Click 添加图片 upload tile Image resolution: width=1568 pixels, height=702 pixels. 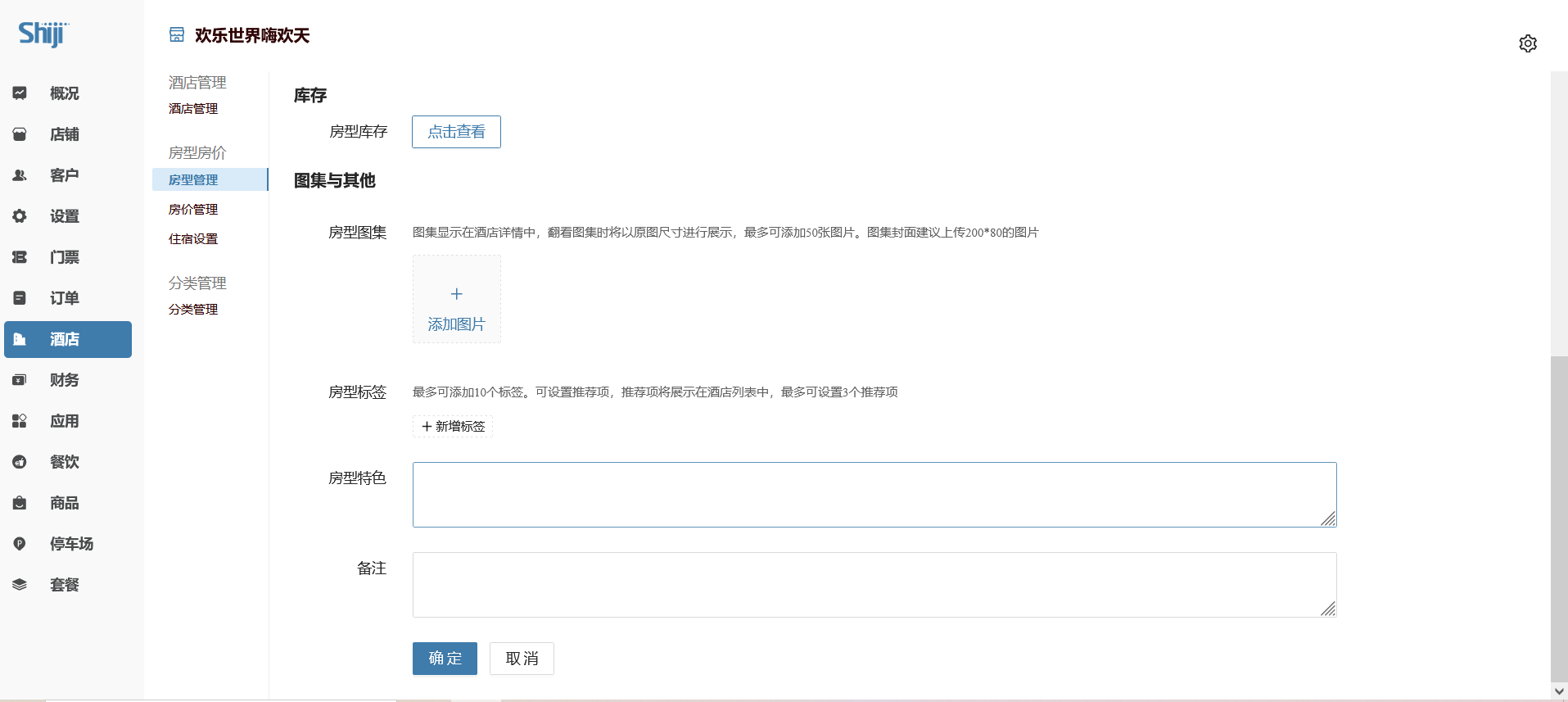click(x=456, y=300)
